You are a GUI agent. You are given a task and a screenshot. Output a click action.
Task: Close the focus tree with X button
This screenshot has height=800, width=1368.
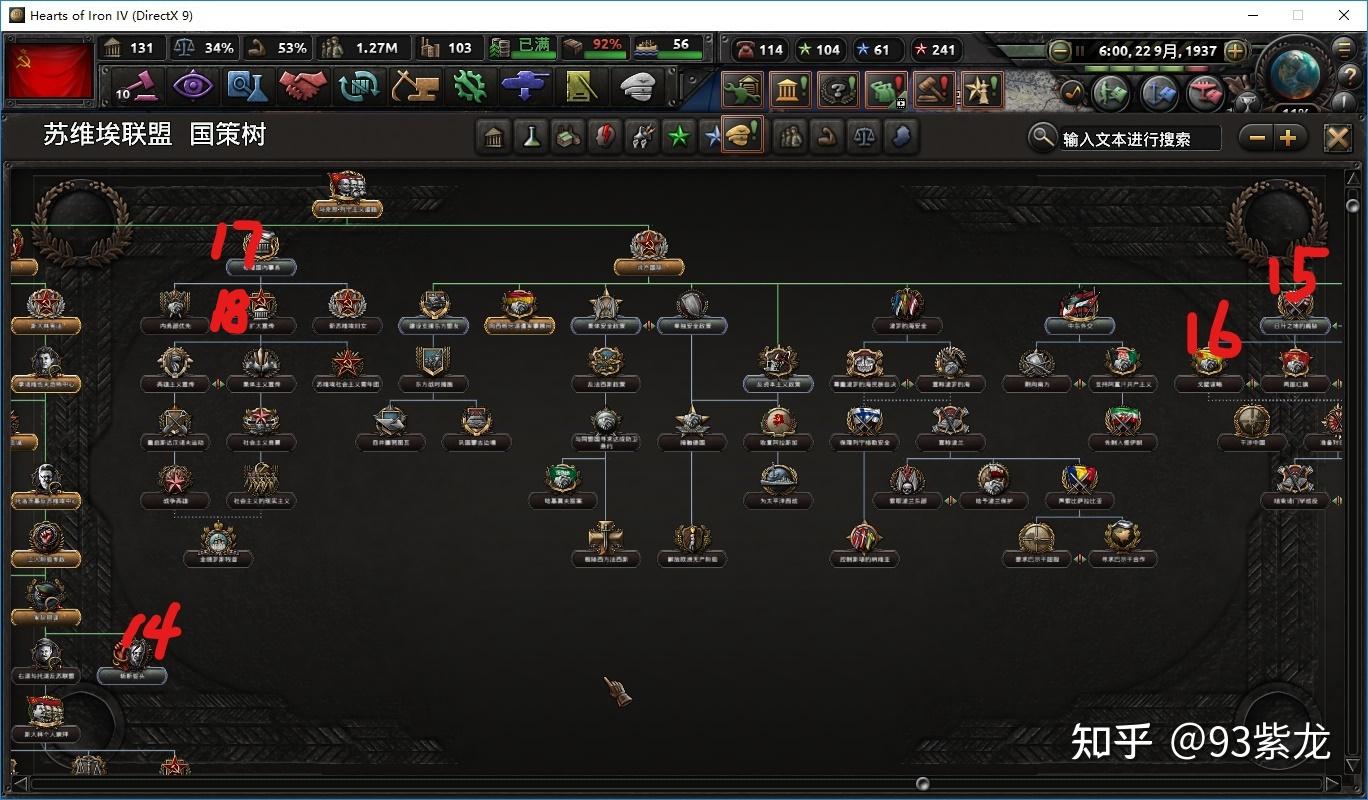(1337, 138)
